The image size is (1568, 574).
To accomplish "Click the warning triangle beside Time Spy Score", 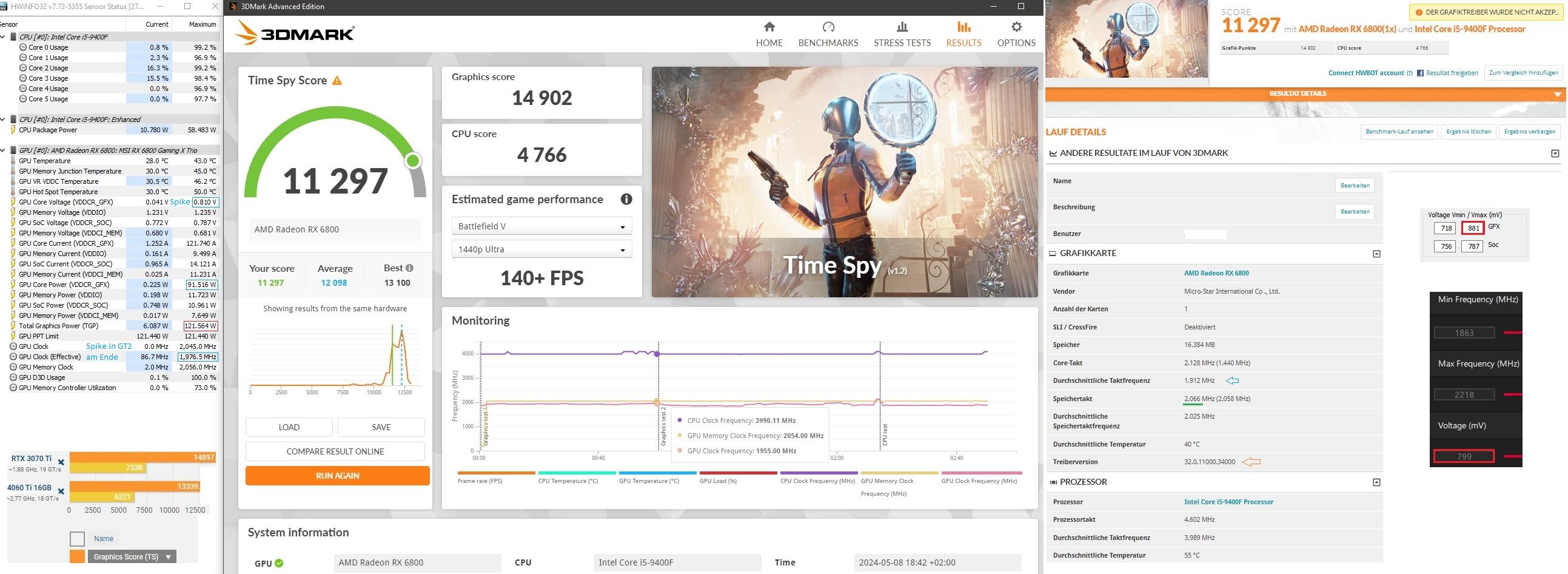I will pos(337,81).
